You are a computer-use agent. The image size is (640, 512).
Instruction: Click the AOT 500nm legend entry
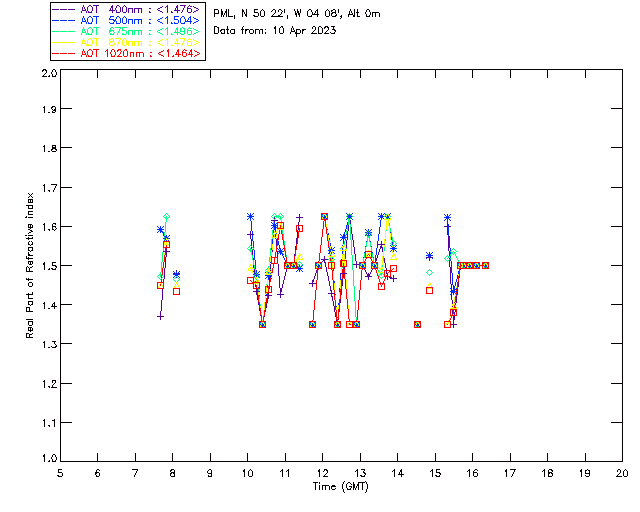tap(126, 20)
